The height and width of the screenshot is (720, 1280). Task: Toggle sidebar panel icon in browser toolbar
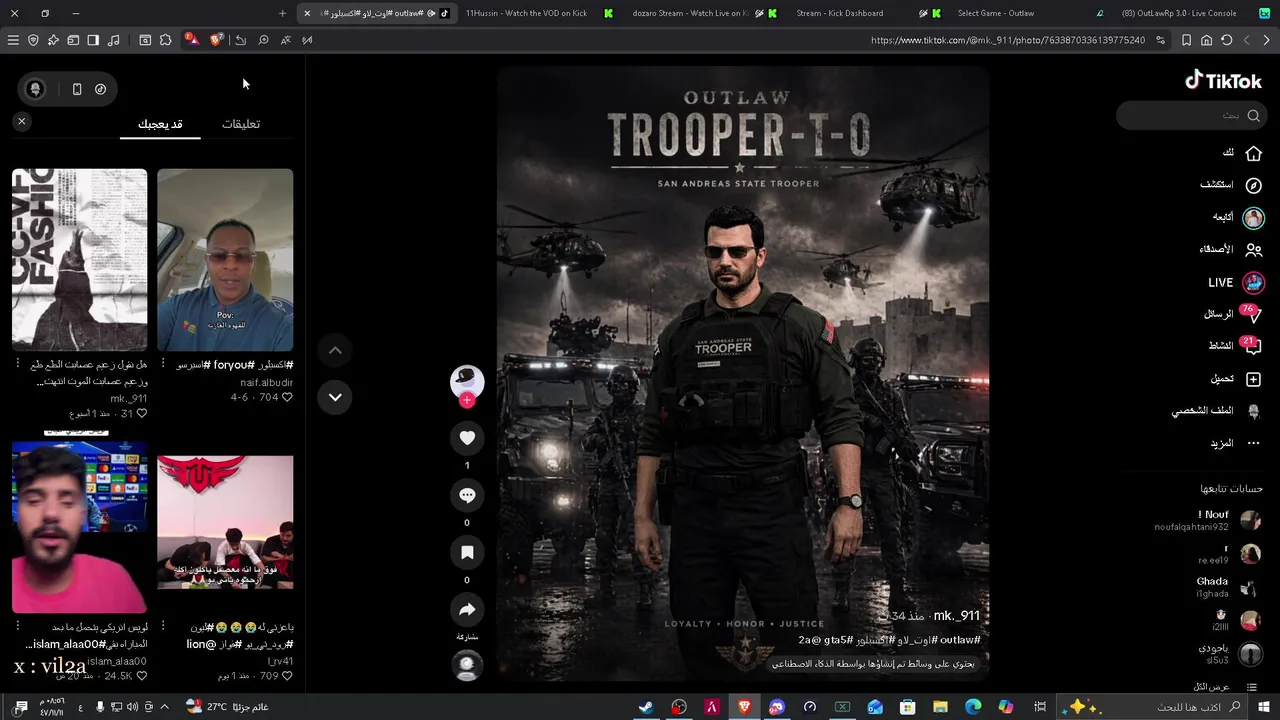pyautogui.click(x=93, y=40)
